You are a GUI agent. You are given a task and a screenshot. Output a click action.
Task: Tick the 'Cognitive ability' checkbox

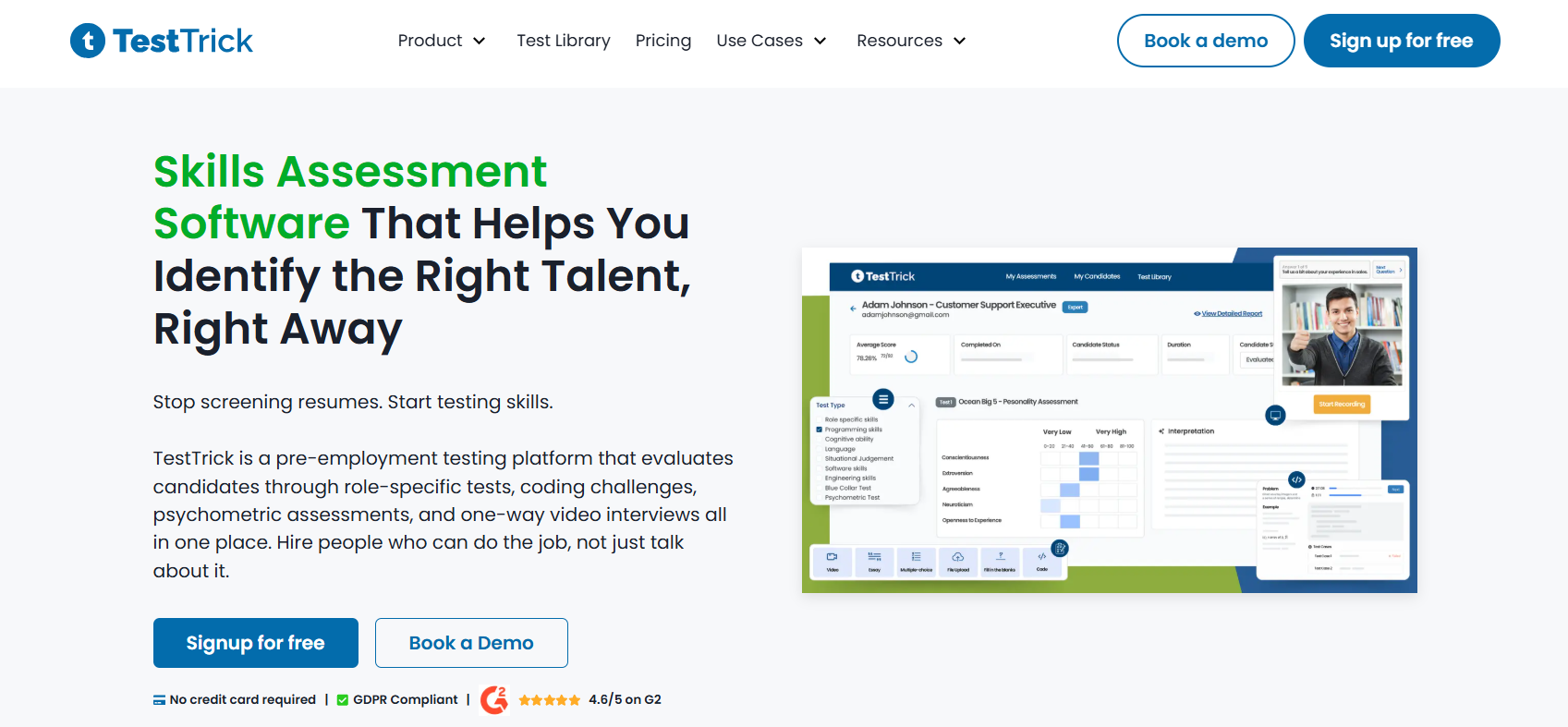pyautogui.click(x=819, y=439)
